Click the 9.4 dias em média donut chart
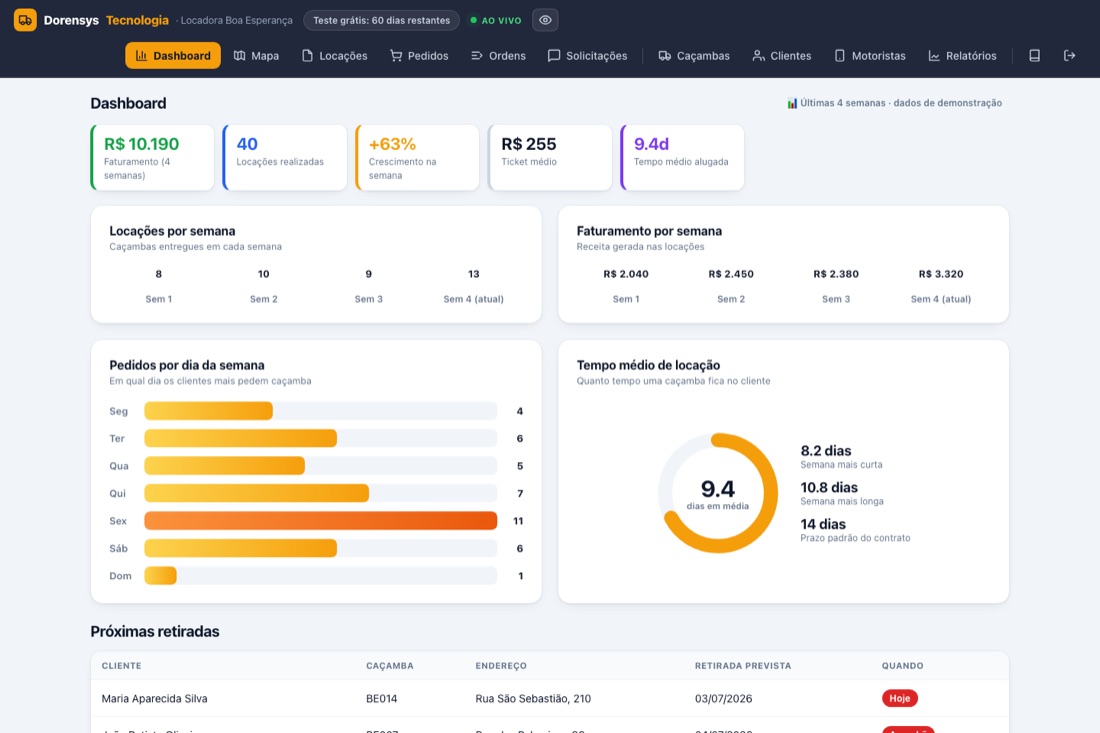The image size is (1100, 733). 718,493
